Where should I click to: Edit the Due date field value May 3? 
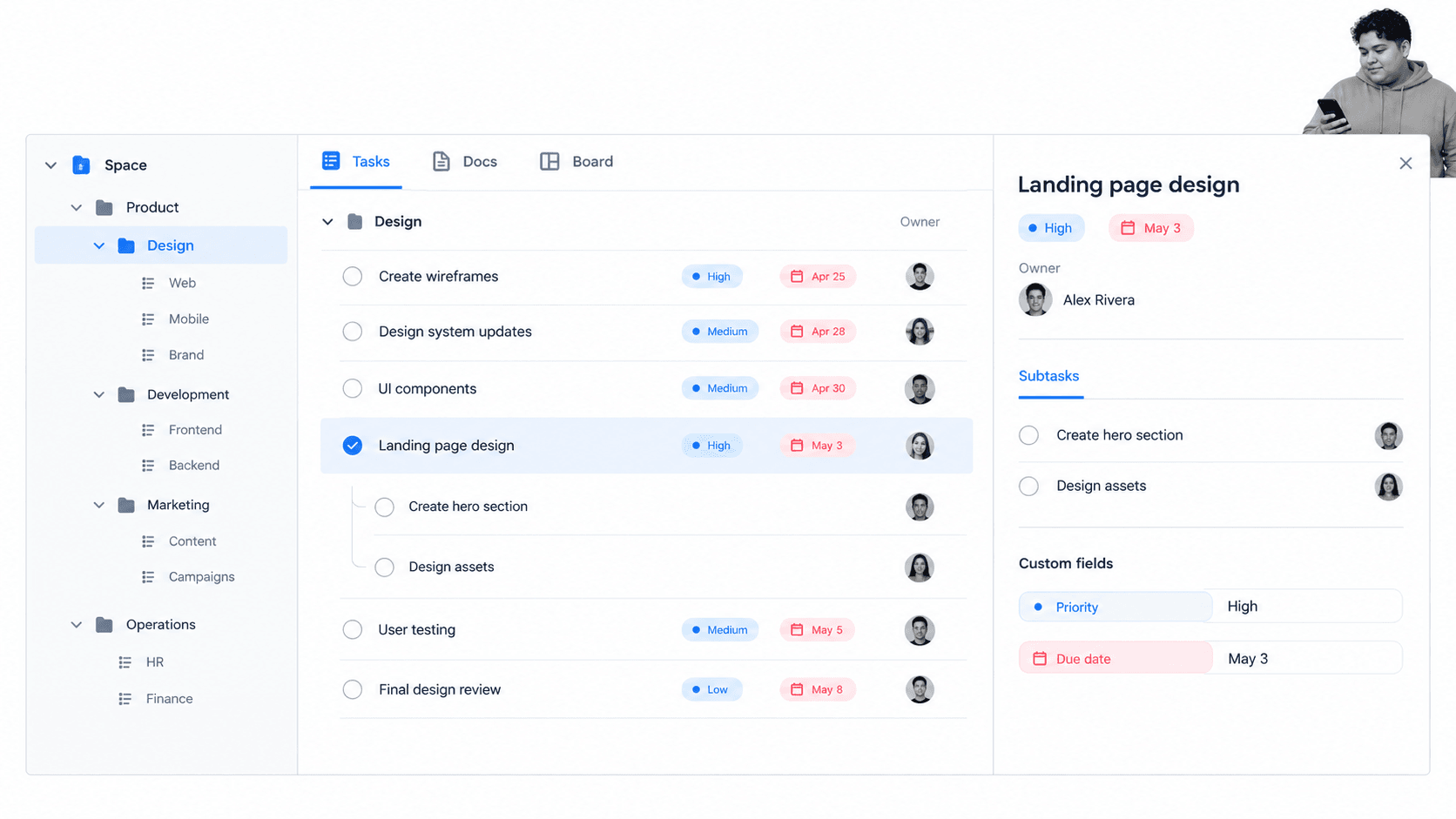(x=1306, y=659)
